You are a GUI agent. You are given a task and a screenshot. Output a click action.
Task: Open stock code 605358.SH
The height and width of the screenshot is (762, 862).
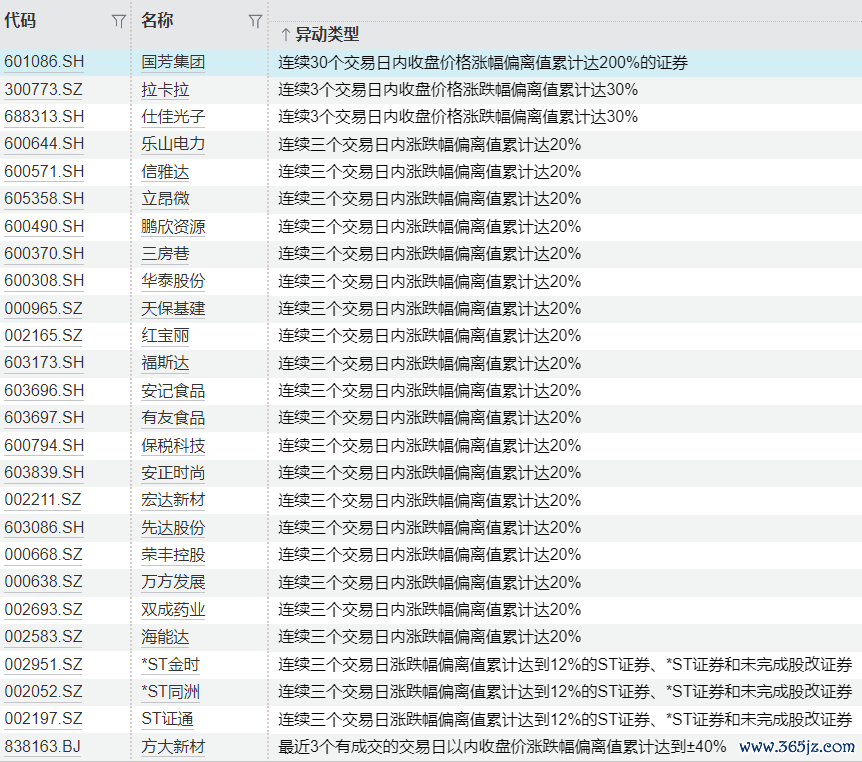pos(44,199)
